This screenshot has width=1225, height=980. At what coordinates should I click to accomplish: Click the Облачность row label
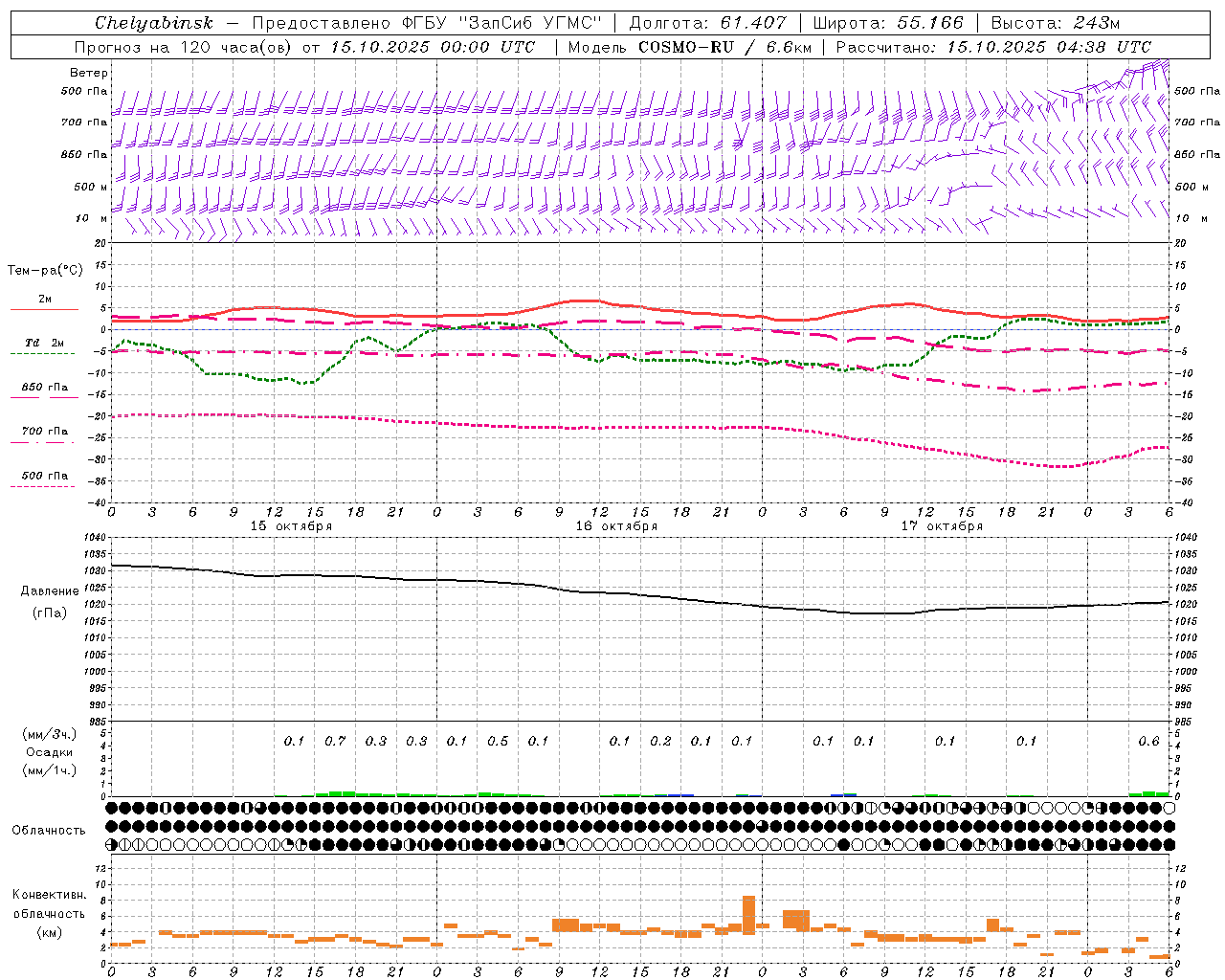(49, 830)
